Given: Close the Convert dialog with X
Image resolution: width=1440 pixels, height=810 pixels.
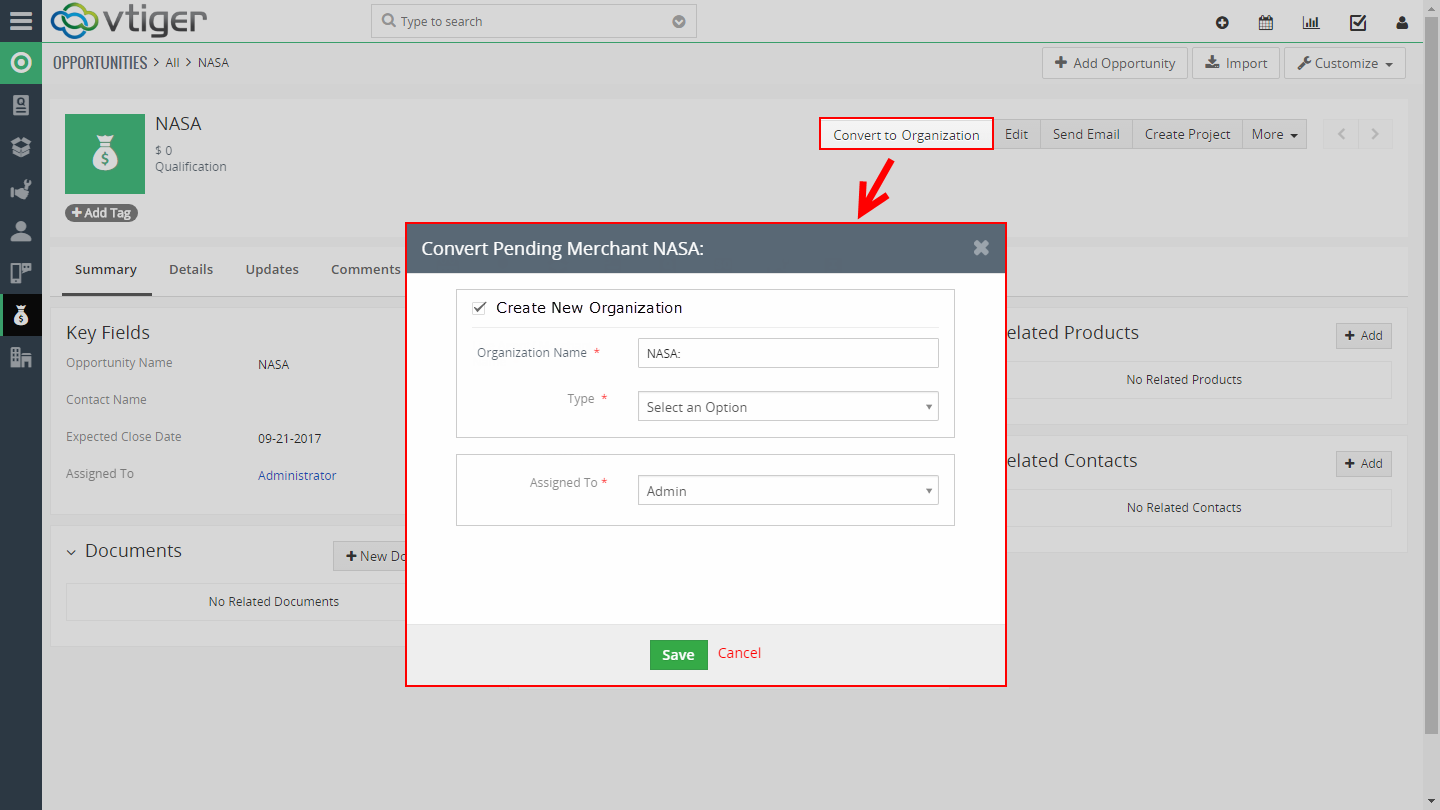Looking at the screenshot, I should point(981,248).
